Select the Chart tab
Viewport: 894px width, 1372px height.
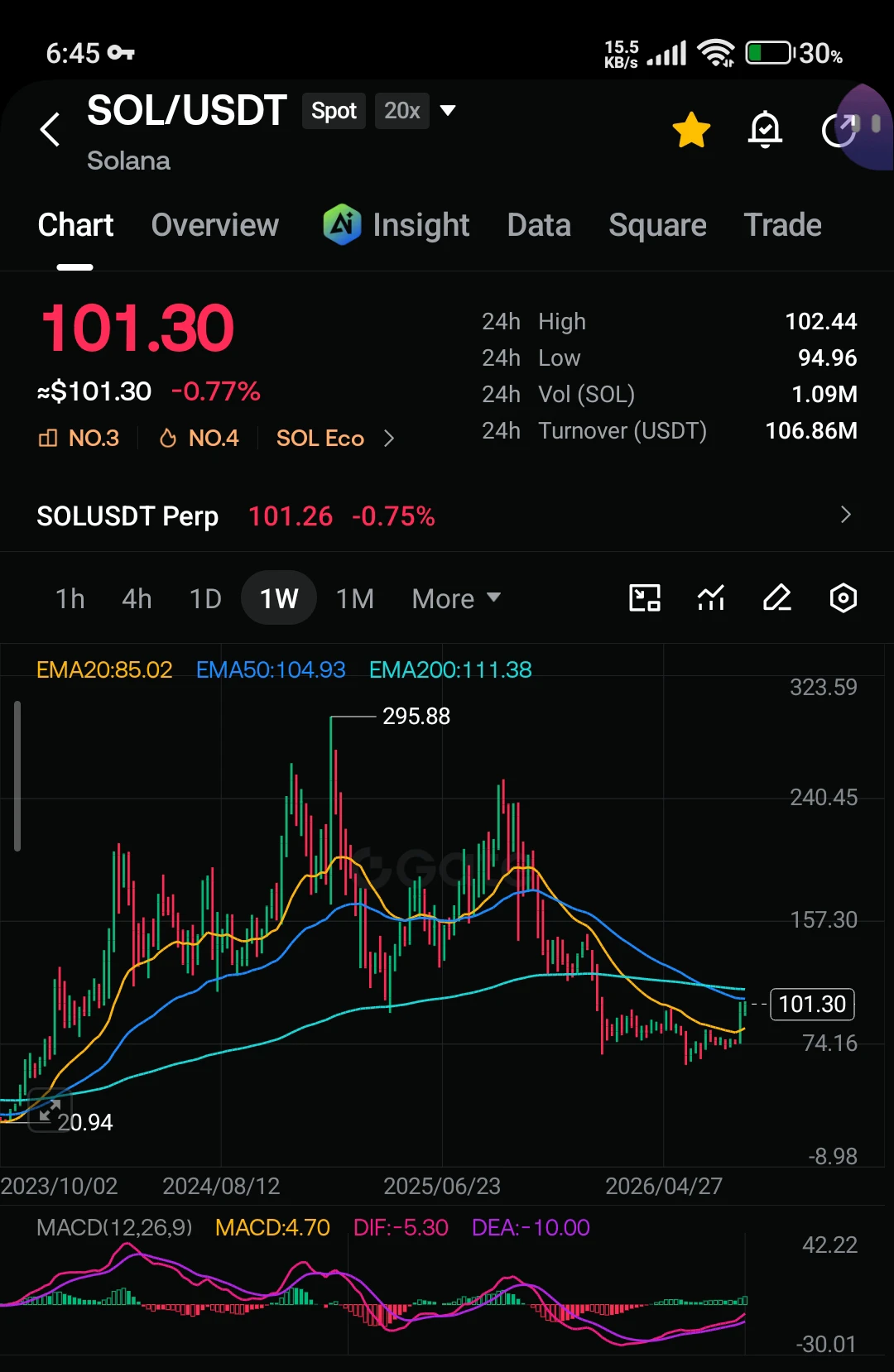point(75,225)
